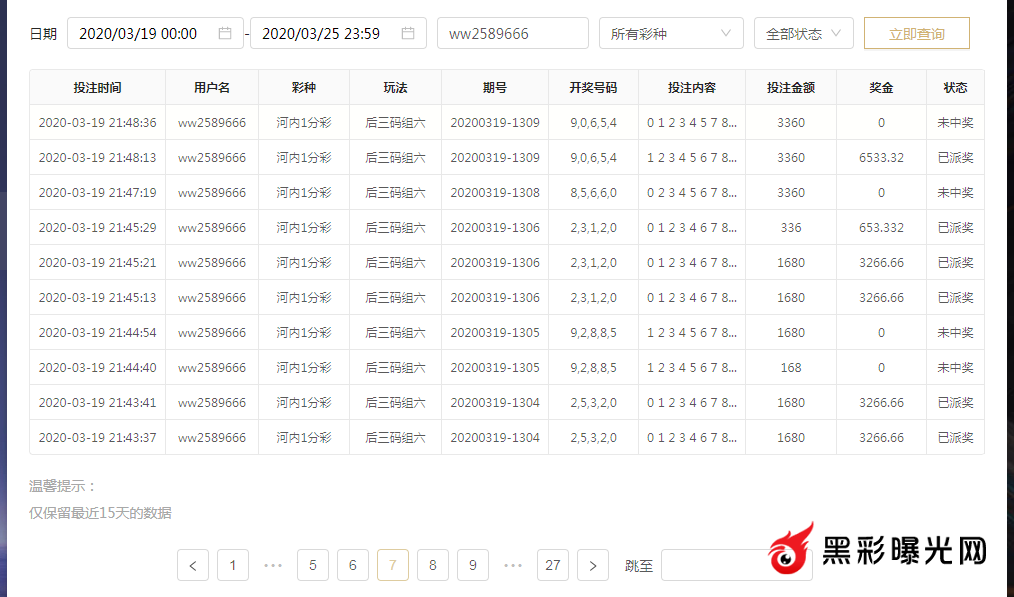Click calendar icon in end date field
Viewport: 1014px width, 597px height.
point(408,33)
